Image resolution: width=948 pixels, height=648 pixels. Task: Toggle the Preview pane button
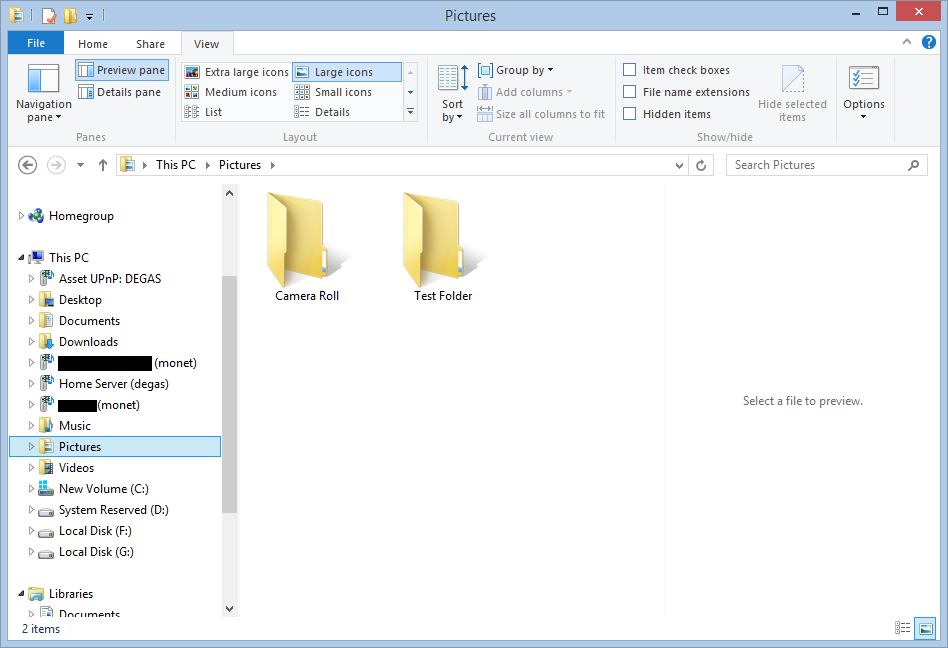coord(122,70)
